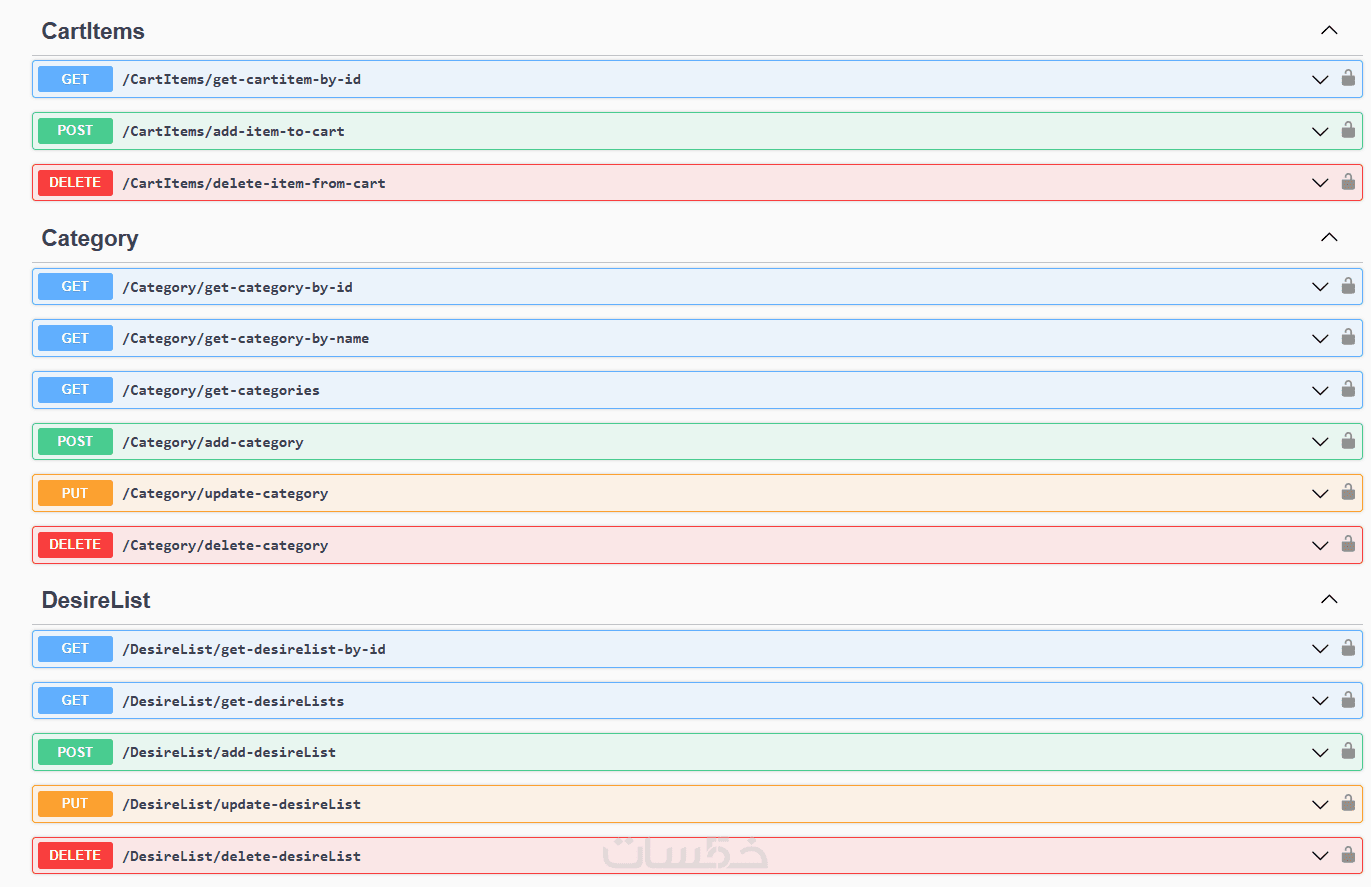The height and width of the screenshot is (887, 1371).
Task: Open the /Category/update-category path
Action: (x=225, y=494)
